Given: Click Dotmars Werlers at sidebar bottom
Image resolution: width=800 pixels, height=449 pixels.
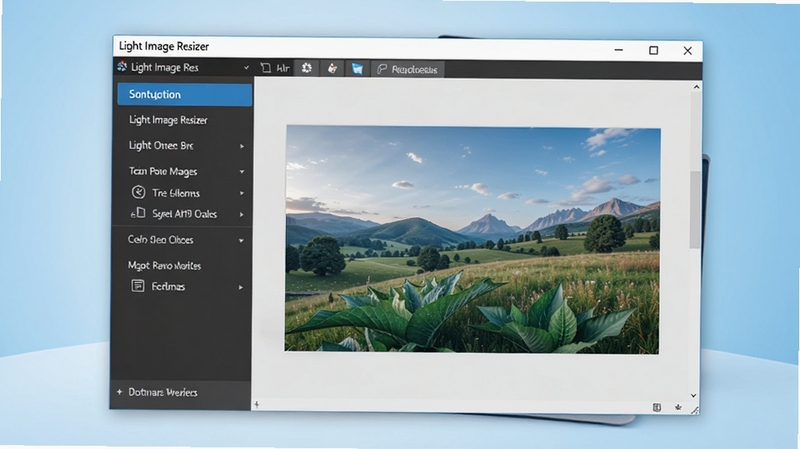Looking at the screenshot, I should click(163, 392).
